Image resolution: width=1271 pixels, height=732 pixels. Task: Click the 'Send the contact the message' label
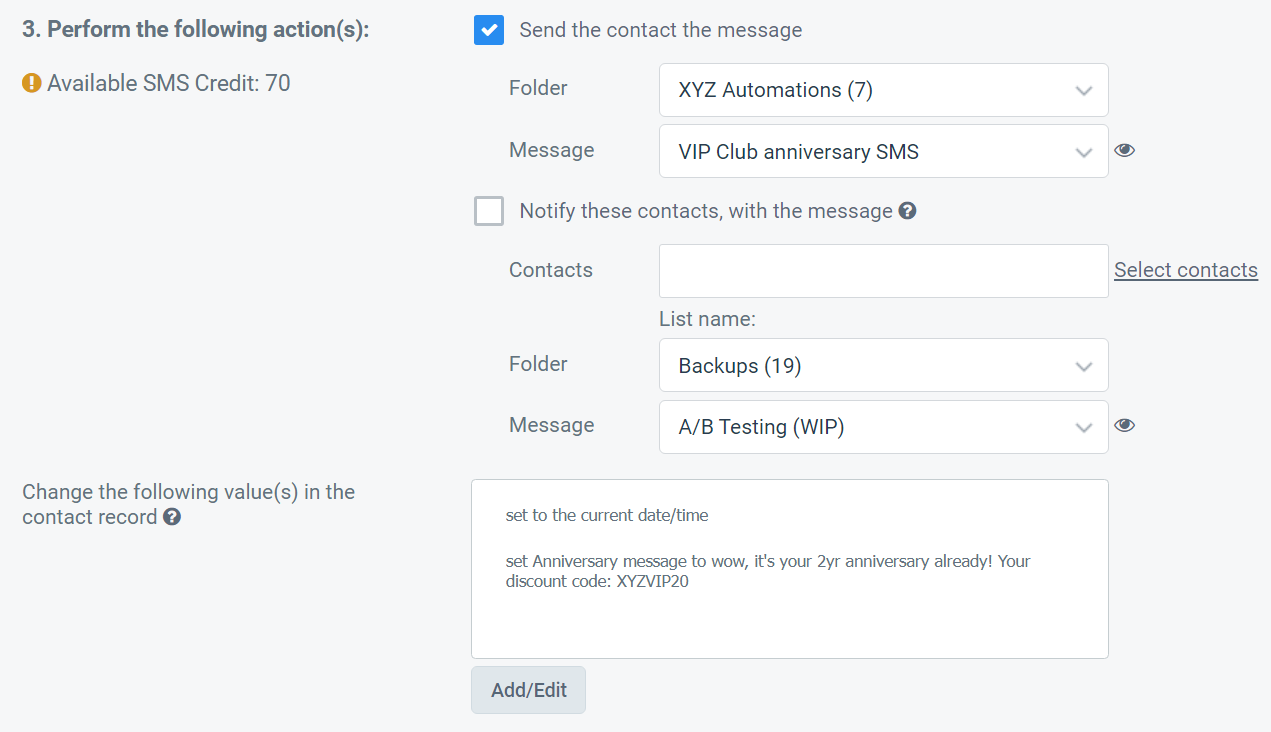point(661,30)
